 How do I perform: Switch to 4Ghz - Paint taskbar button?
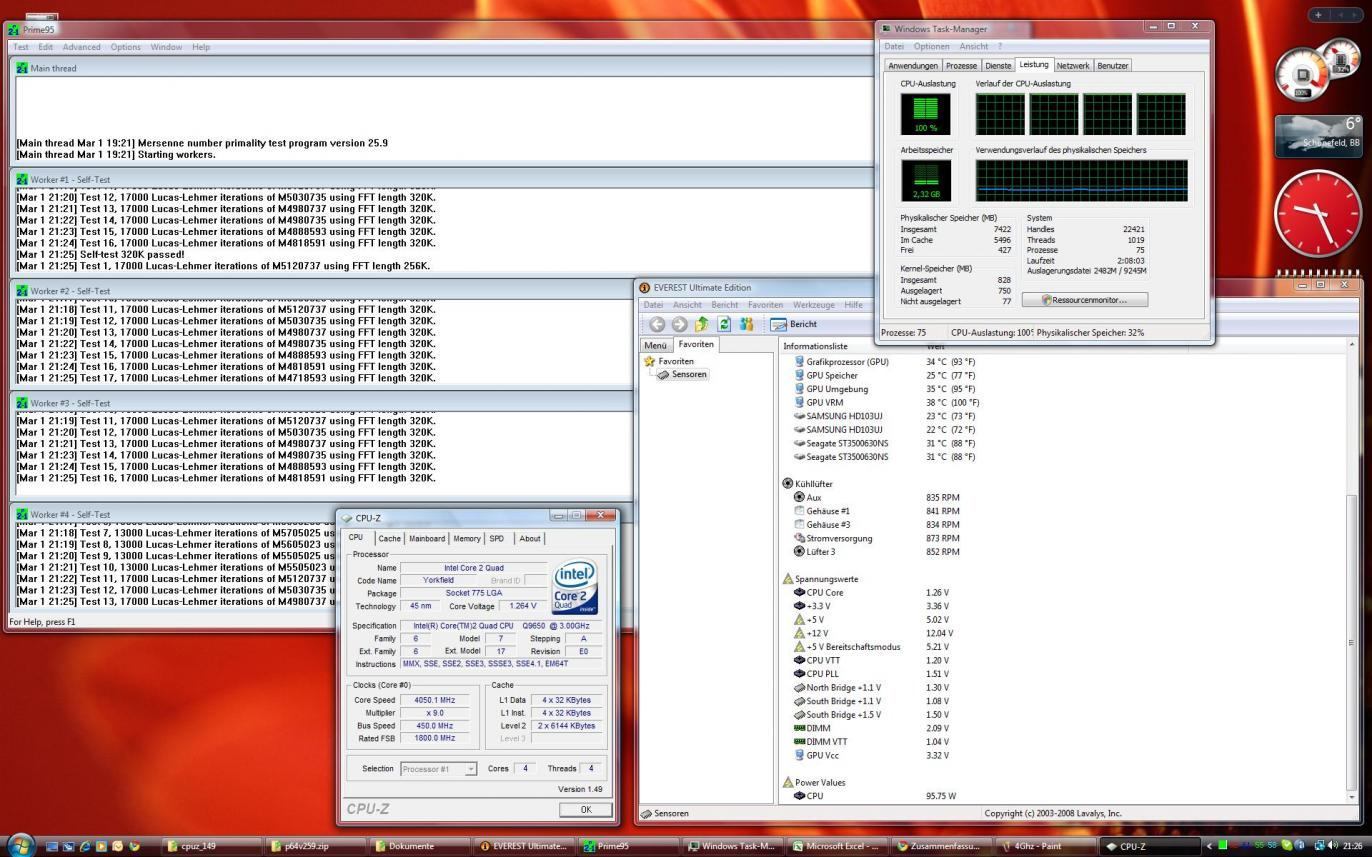(1046, 846)
